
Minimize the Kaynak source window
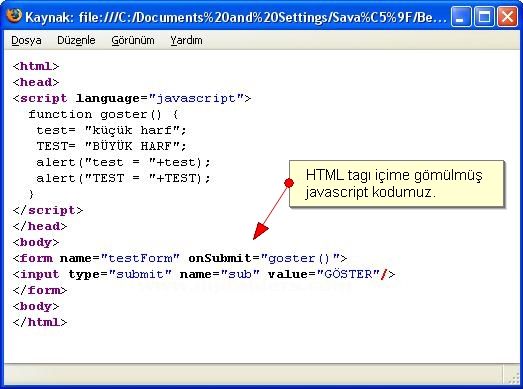461,16
